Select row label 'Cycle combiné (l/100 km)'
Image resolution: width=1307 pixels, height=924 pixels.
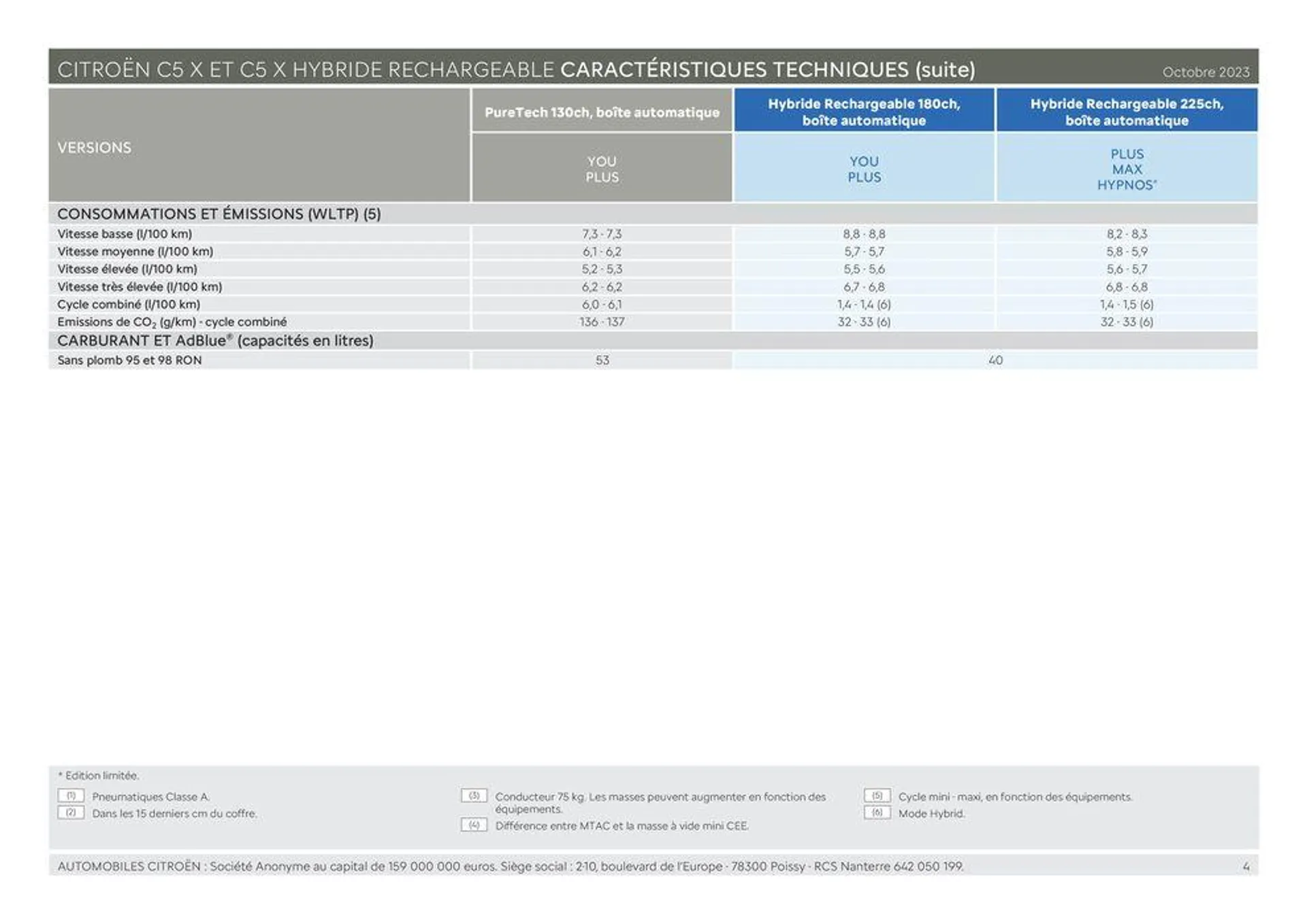129,305
